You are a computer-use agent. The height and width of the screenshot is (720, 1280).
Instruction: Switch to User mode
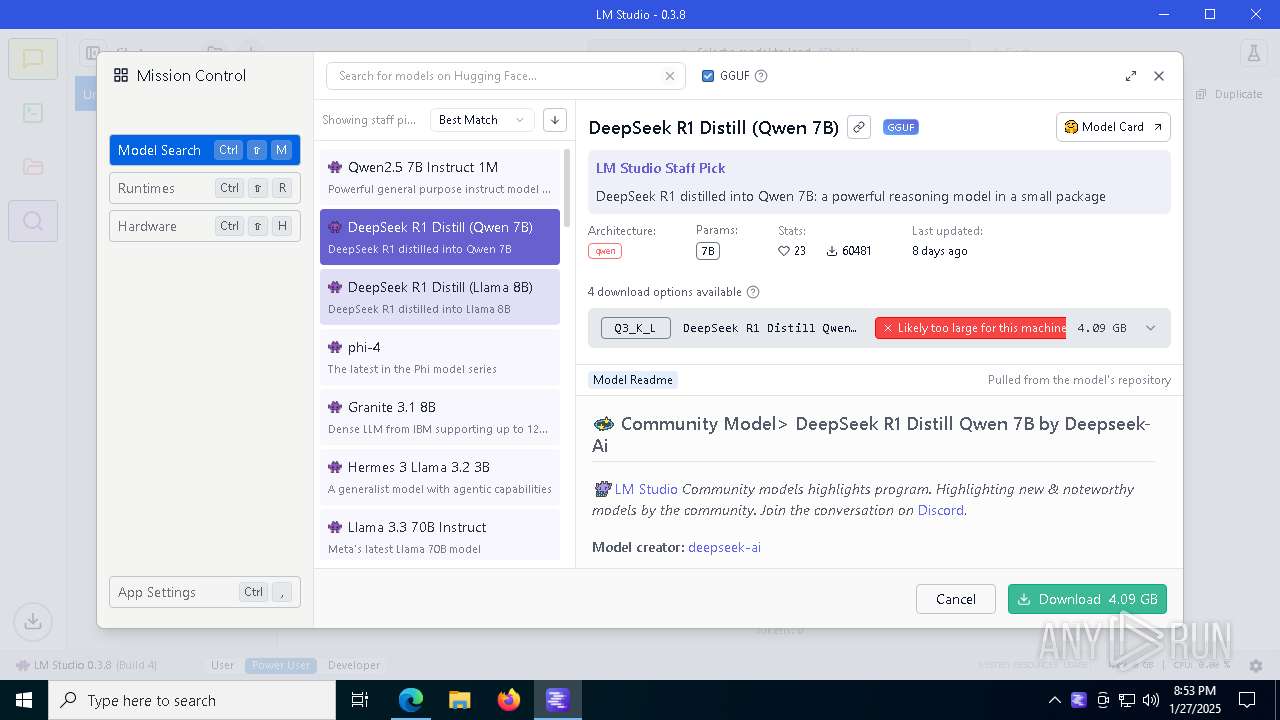coord(223,665)
